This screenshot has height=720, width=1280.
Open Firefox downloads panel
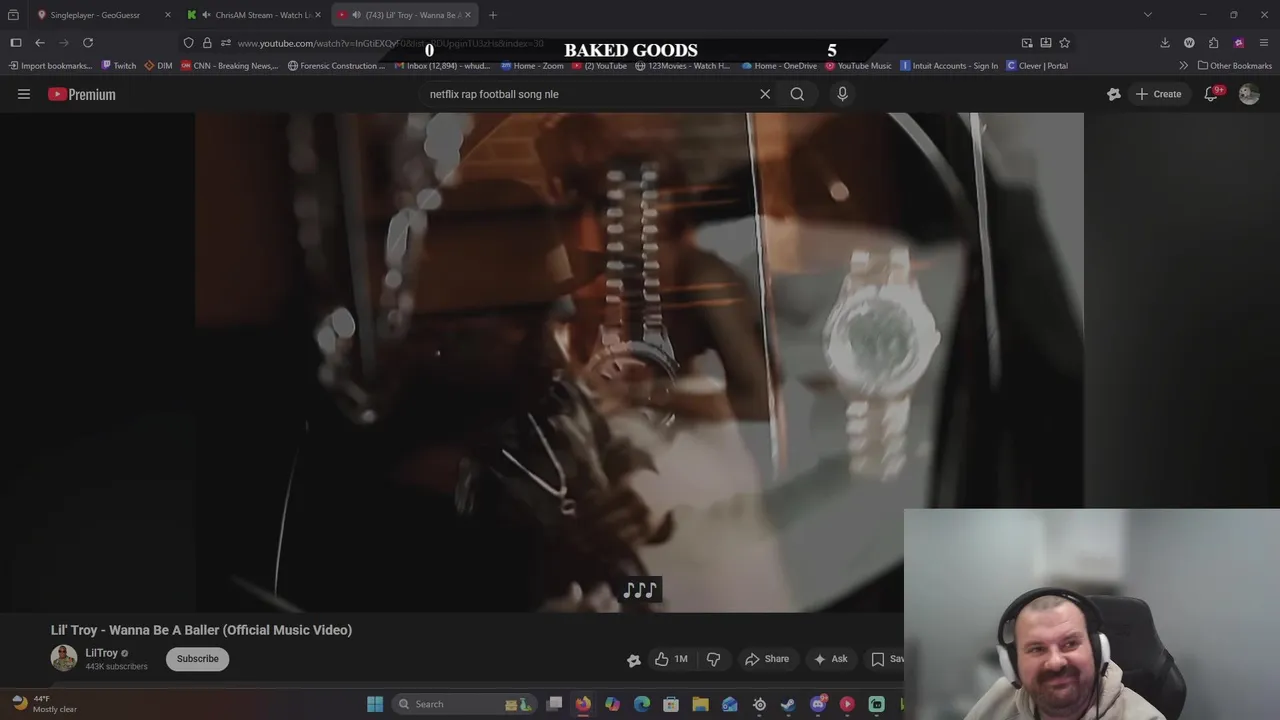(x=1165, y=43)
